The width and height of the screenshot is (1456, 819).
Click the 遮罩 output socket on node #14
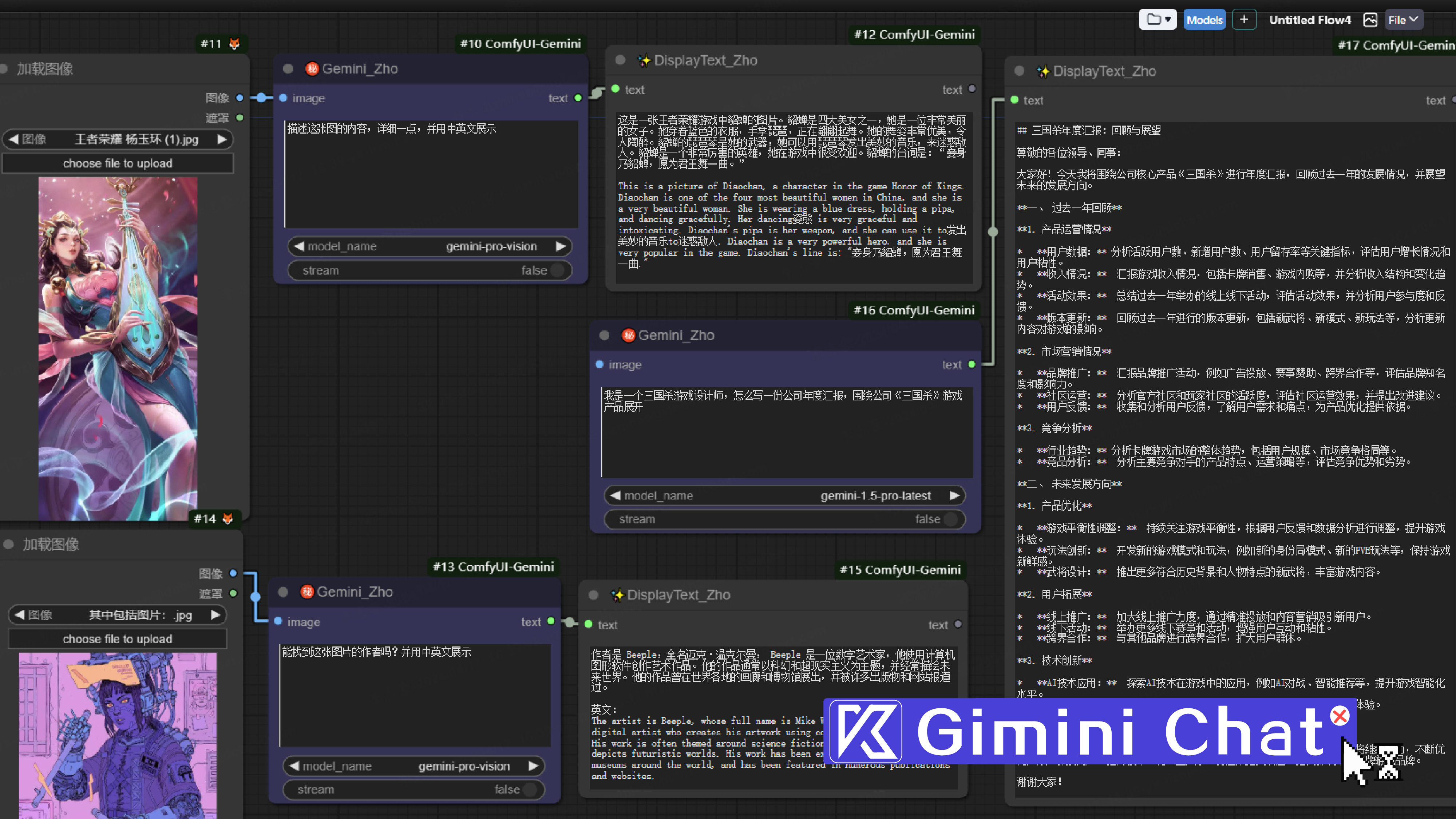[x=233, y=593]
